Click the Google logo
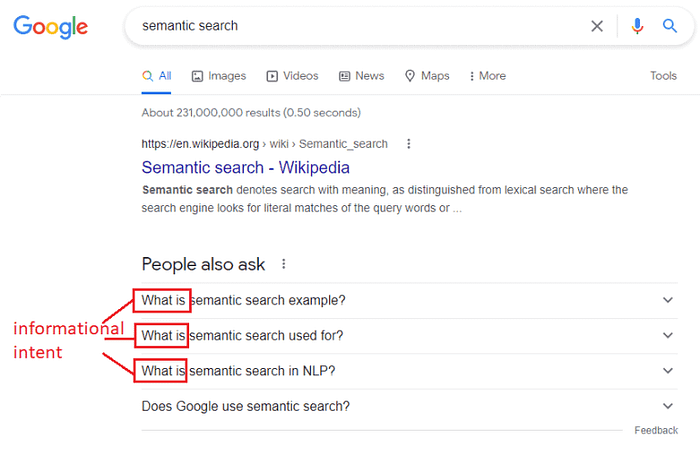Image resolution: width=700 pixels, height=455 pixels. click(x=50, y=26)
